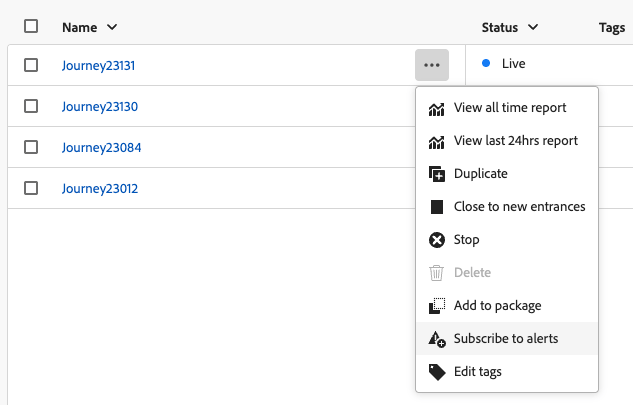Select the Journey23084 row checkbox
Image resolution: width=633 pixels, height=405 pixels.
click(31, 147)
